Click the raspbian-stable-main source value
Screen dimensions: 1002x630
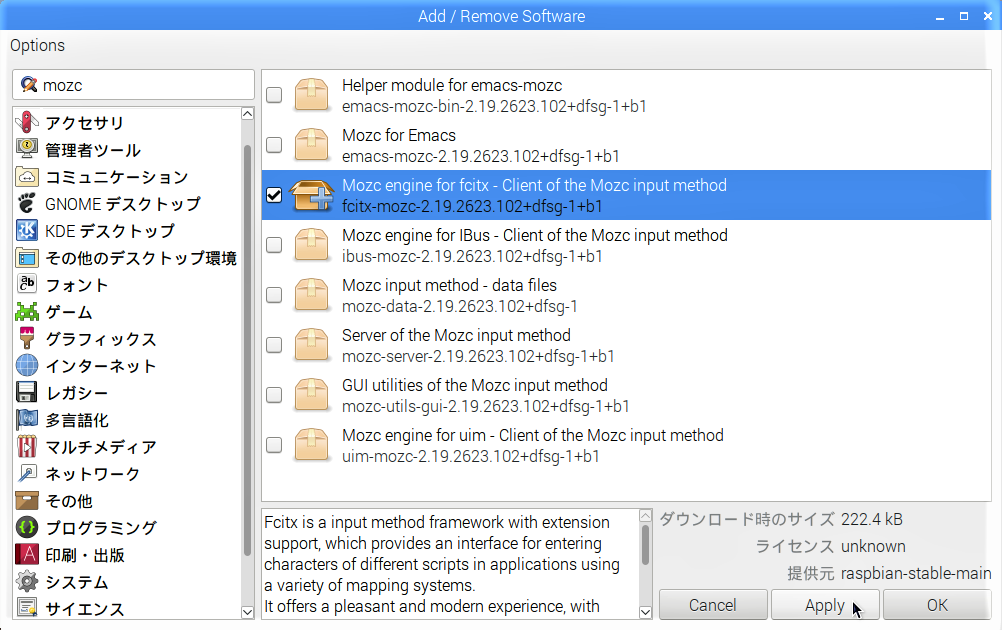pos(916,573)
